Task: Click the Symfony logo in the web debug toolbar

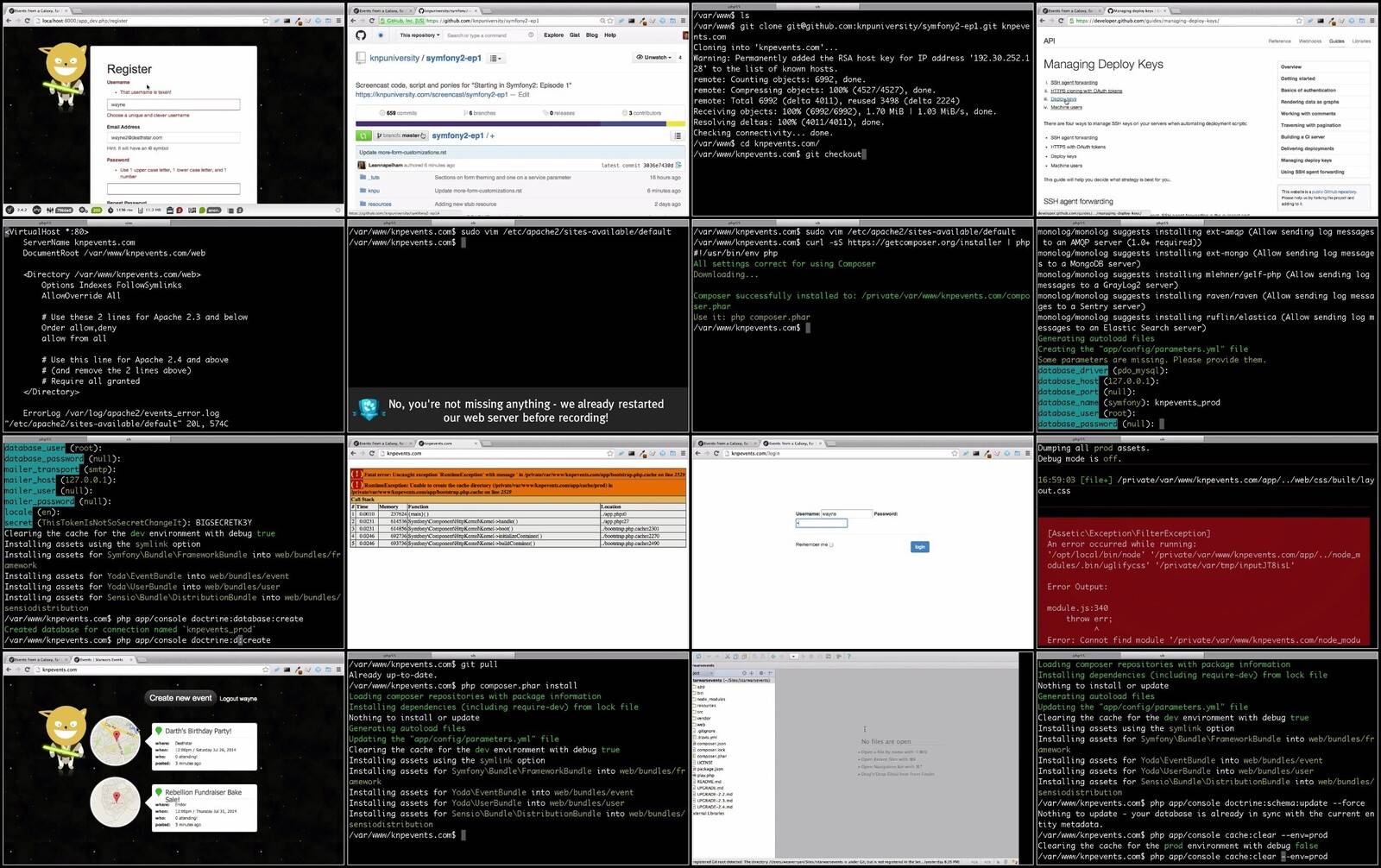Action: coord(9,210)
